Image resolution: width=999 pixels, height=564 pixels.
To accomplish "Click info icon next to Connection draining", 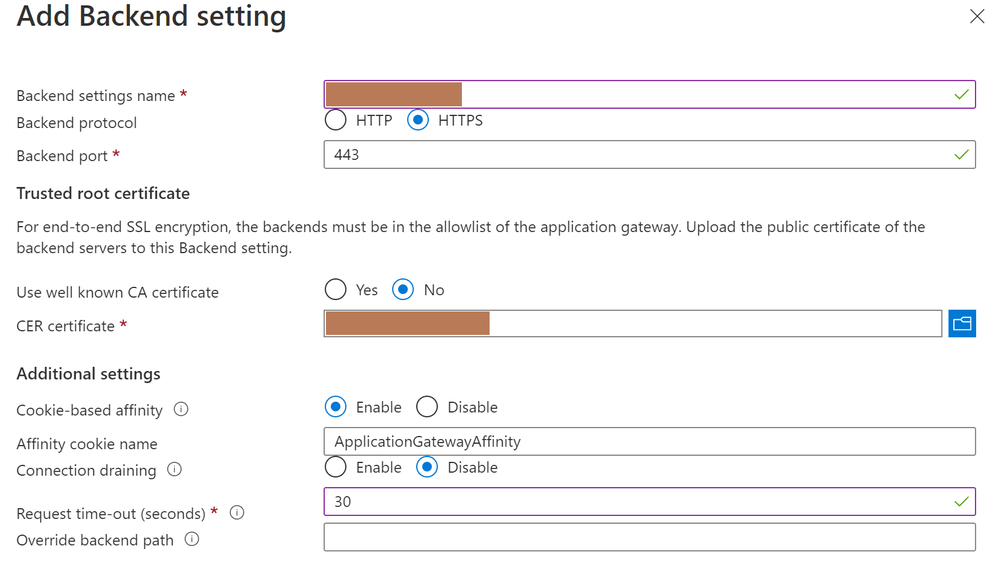I will click(x=174, y=469).
